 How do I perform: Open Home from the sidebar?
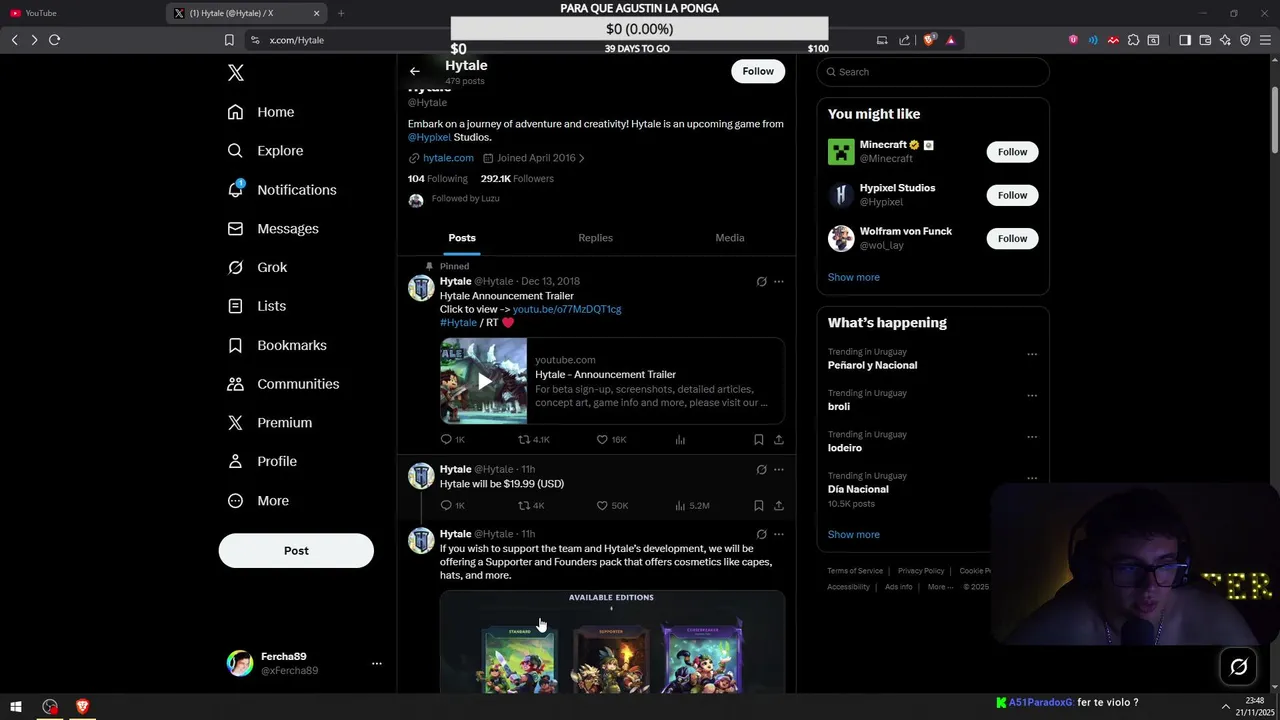(261, 112)
